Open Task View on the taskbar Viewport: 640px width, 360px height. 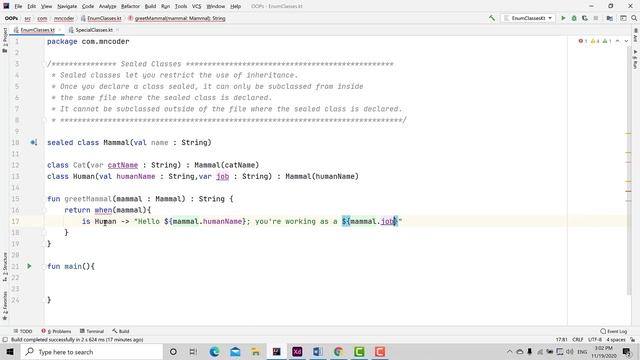(193, 352)
